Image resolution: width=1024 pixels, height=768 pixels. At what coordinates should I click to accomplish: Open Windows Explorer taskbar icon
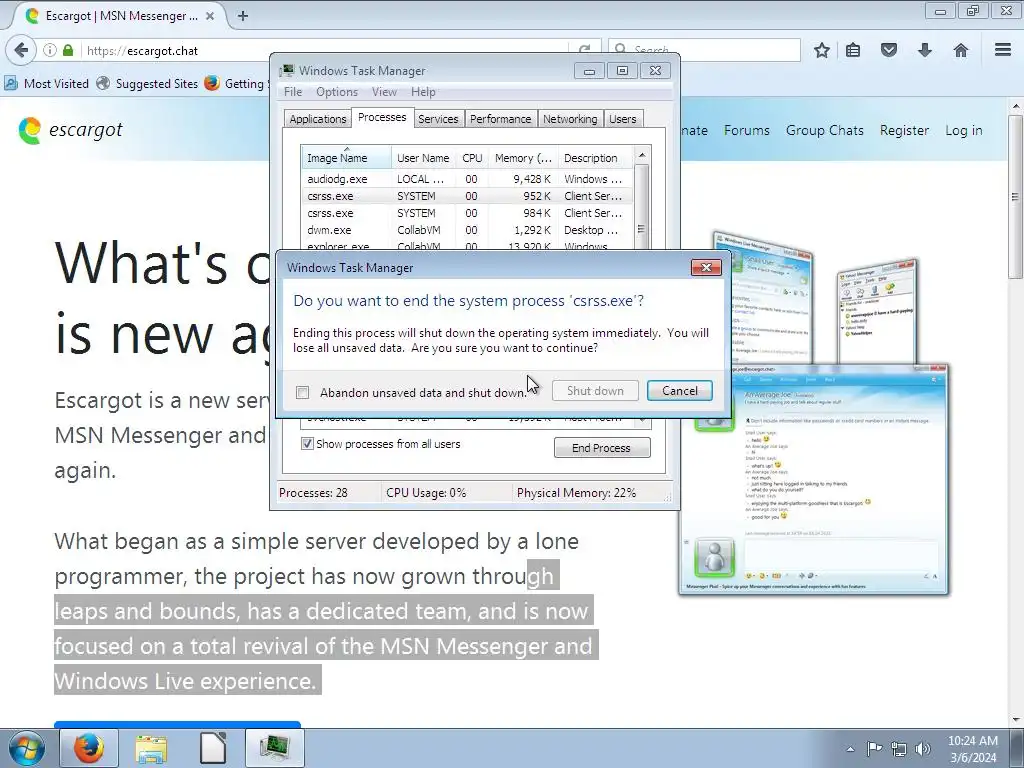[151, 748]
